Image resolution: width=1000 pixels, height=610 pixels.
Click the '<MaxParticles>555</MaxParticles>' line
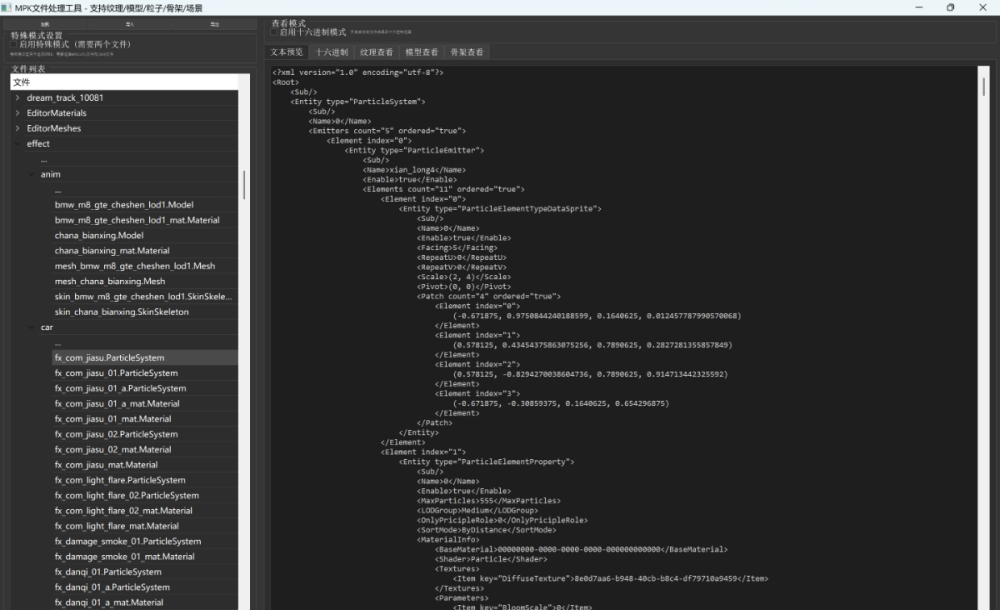[x=489, y=501]
